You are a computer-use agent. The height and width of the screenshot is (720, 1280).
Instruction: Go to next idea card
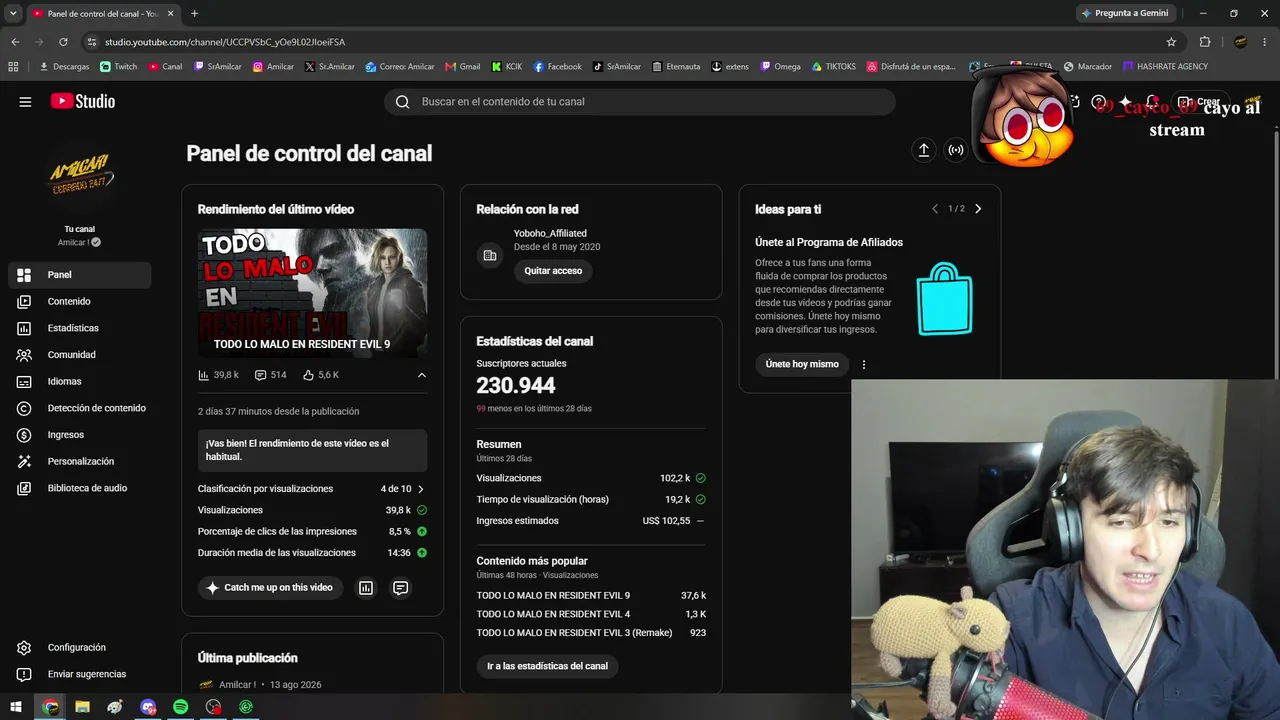click(978, 209)
